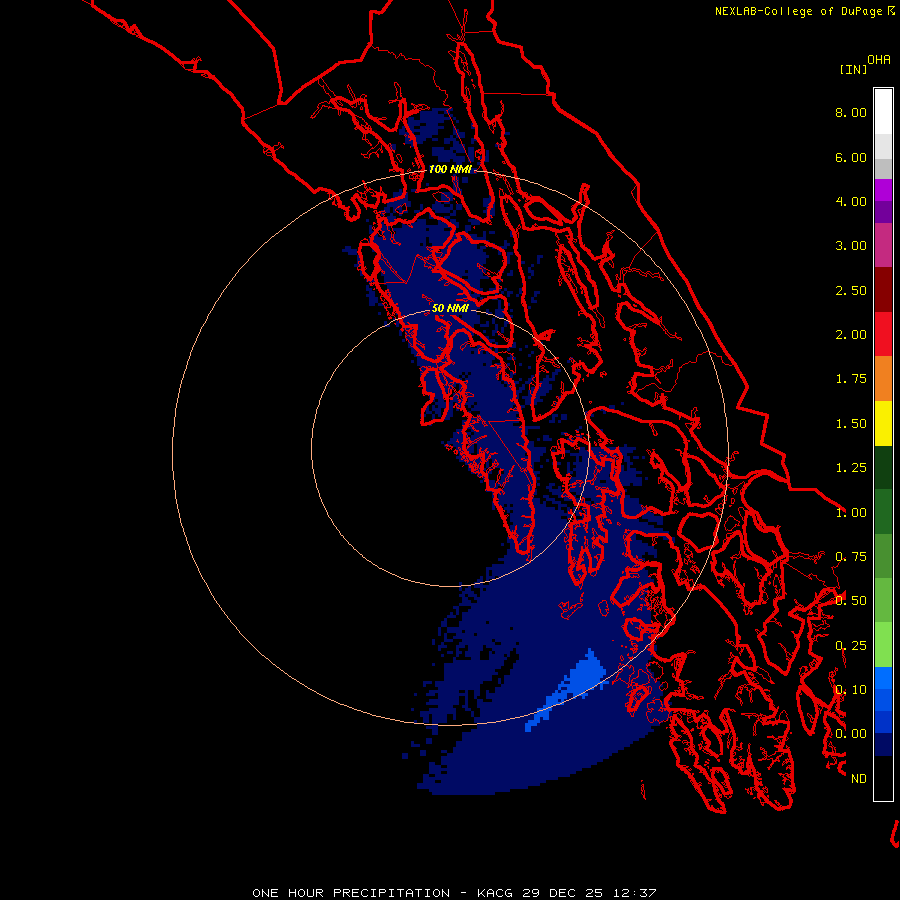The height and width of the screenshot is (900, 900).
Task: Click the 2.00 legend value
Action: tap(851, 335)
